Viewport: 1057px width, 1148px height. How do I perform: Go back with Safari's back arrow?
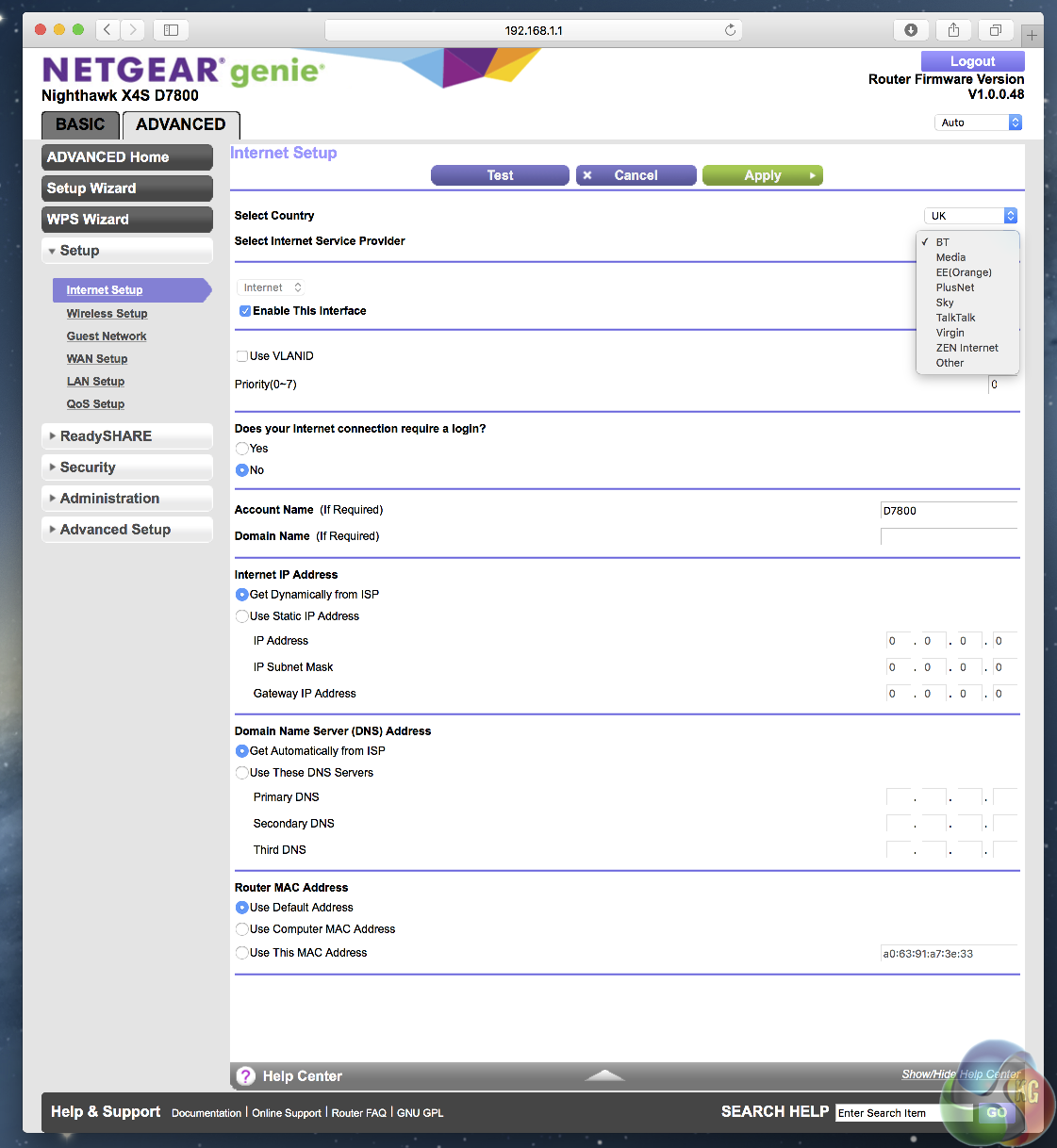[x=107, y=30]
